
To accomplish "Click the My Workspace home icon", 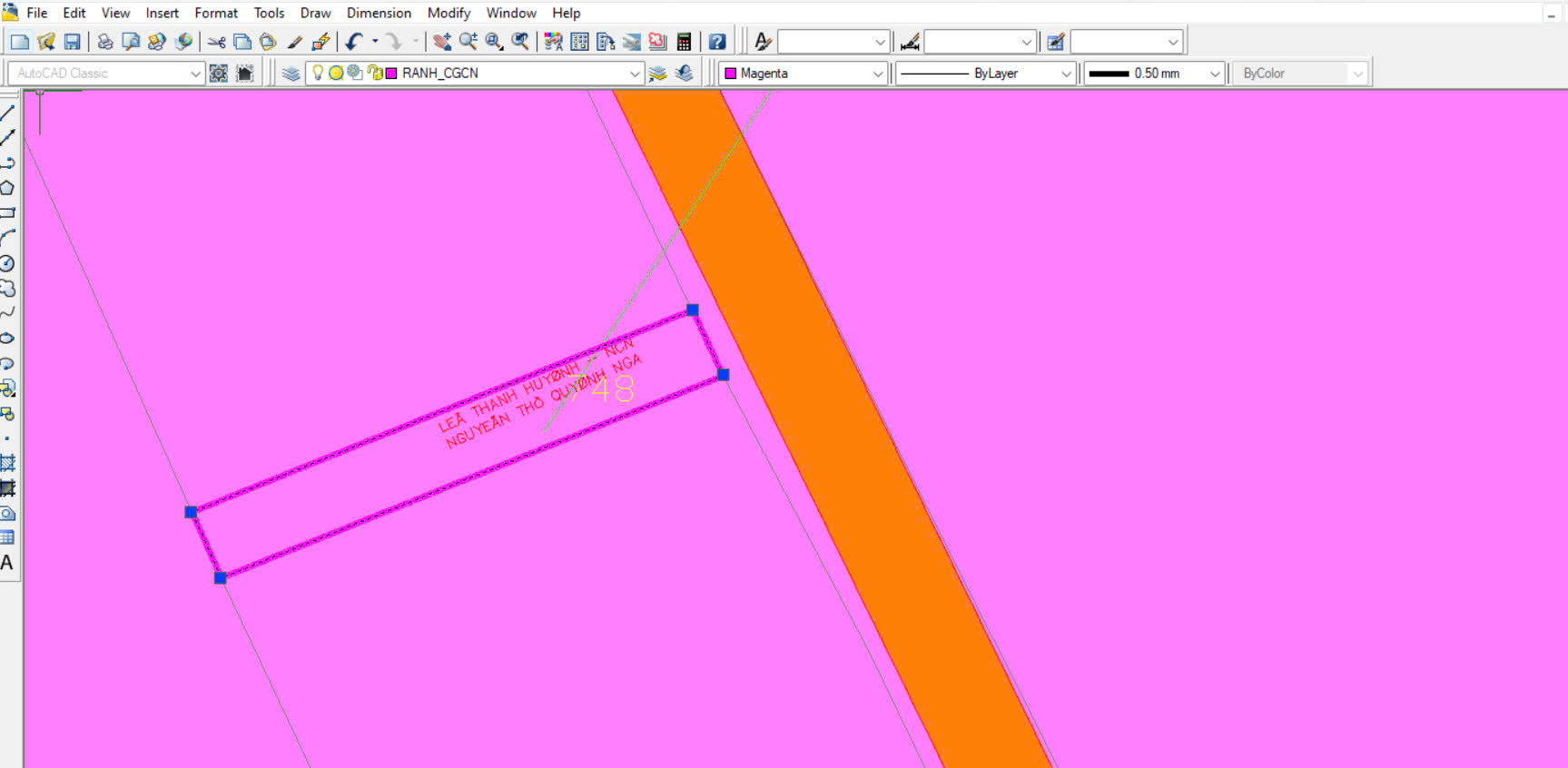I will pos(245,74).
